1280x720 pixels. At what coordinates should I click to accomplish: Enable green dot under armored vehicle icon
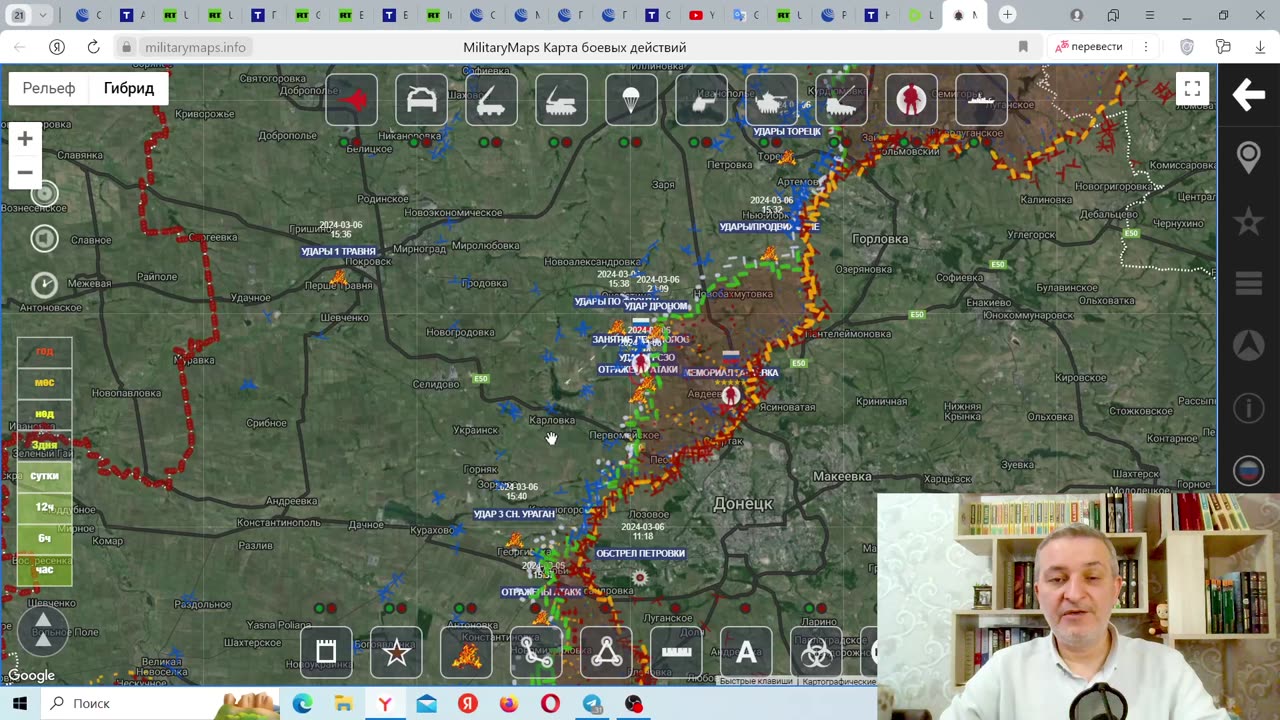point(415,142)
